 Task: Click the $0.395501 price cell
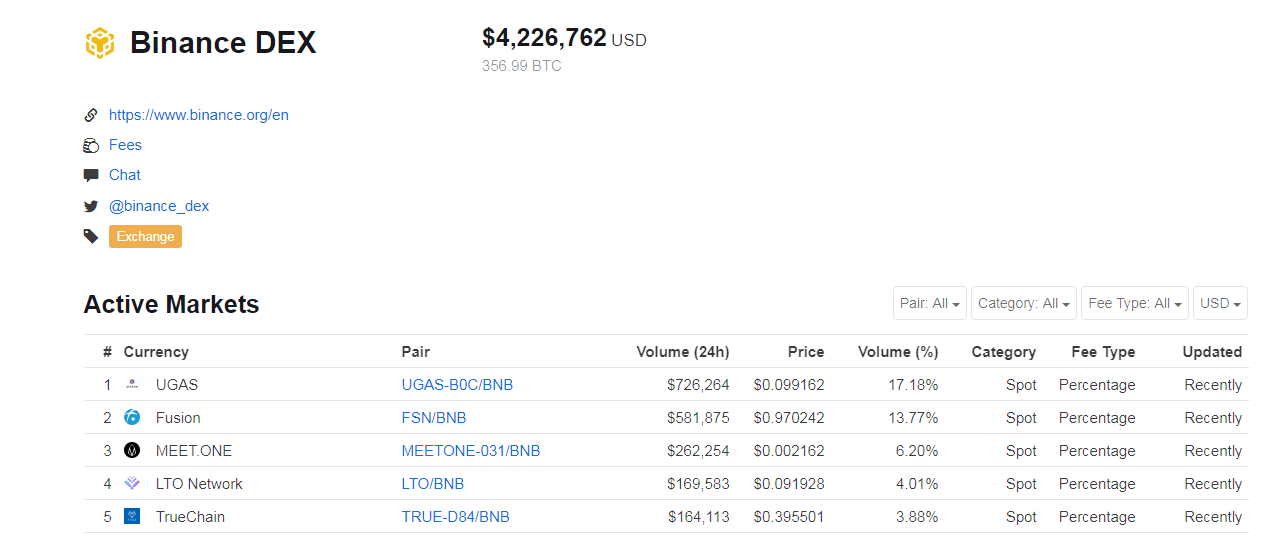pyautogui.click(x=789, y=517)
